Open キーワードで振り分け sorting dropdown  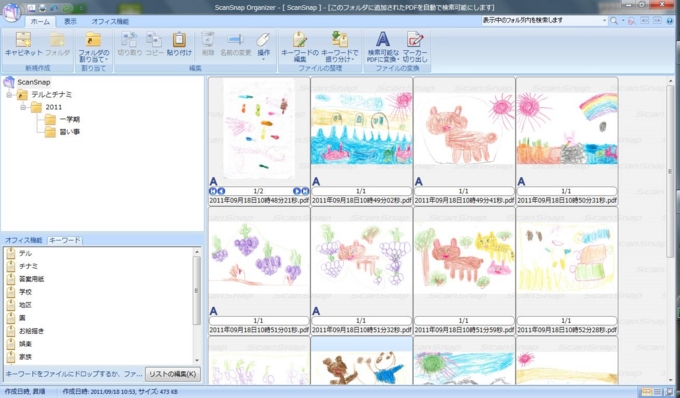click(340, 47)
